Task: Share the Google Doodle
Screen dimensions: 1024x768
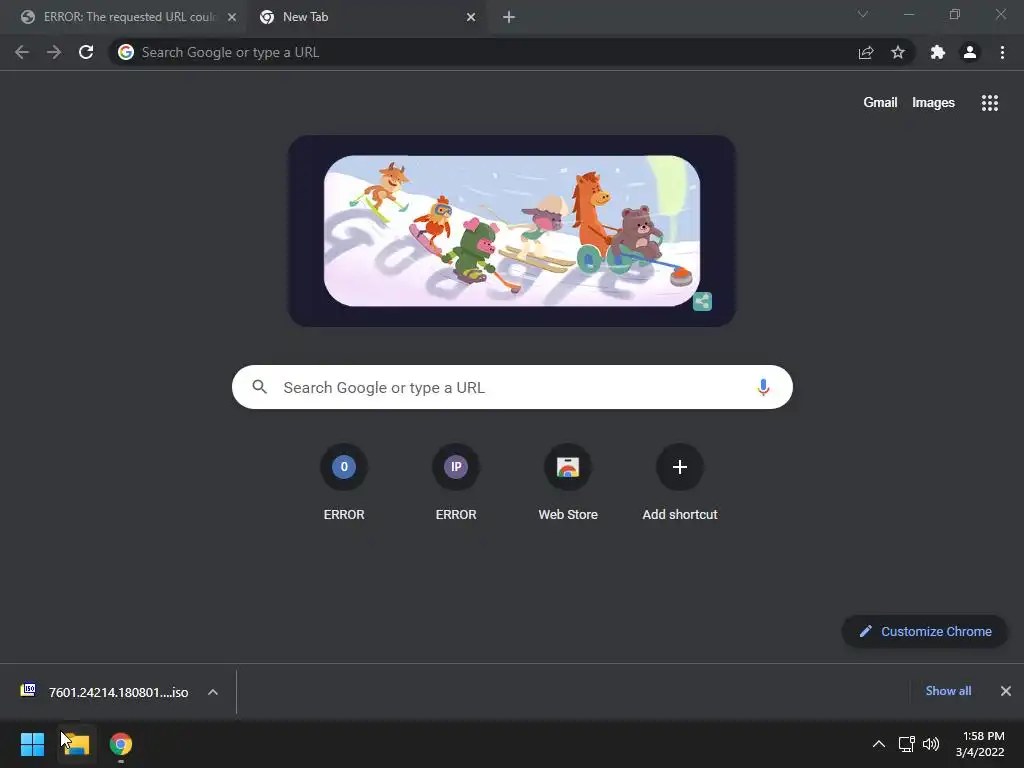Action: [x=702, y=302]
